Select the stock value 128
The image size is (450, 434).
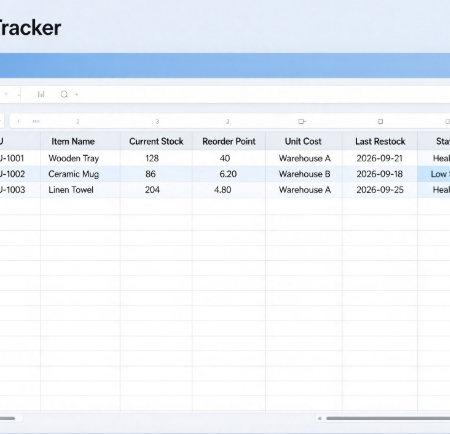pyautogui.click(x=152, y=158)
